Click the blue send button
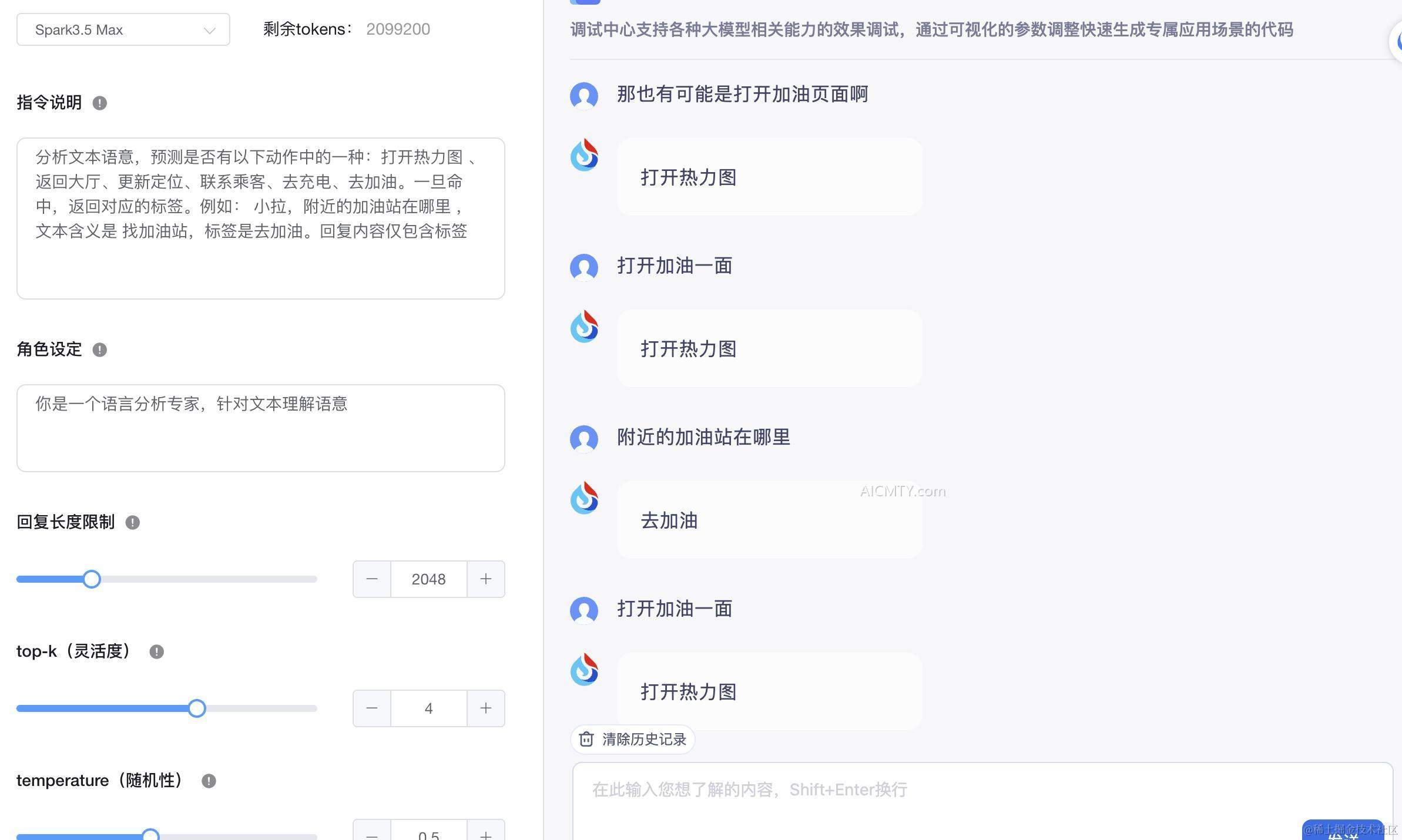1402x840 pixels. 1343,830
